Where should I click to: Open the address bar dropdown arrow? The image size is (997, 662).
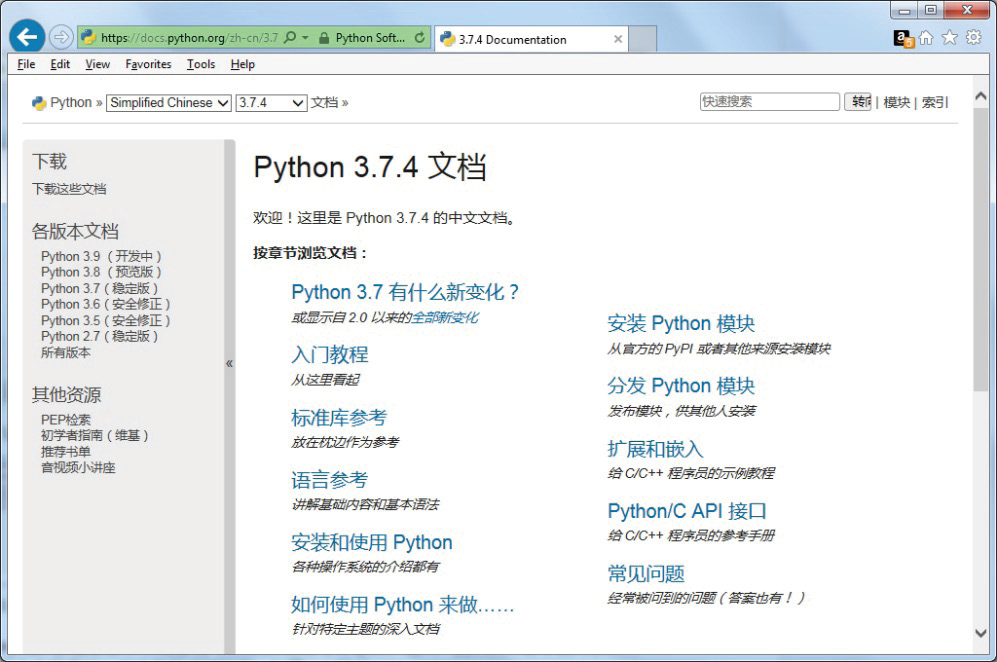point(305,38)
